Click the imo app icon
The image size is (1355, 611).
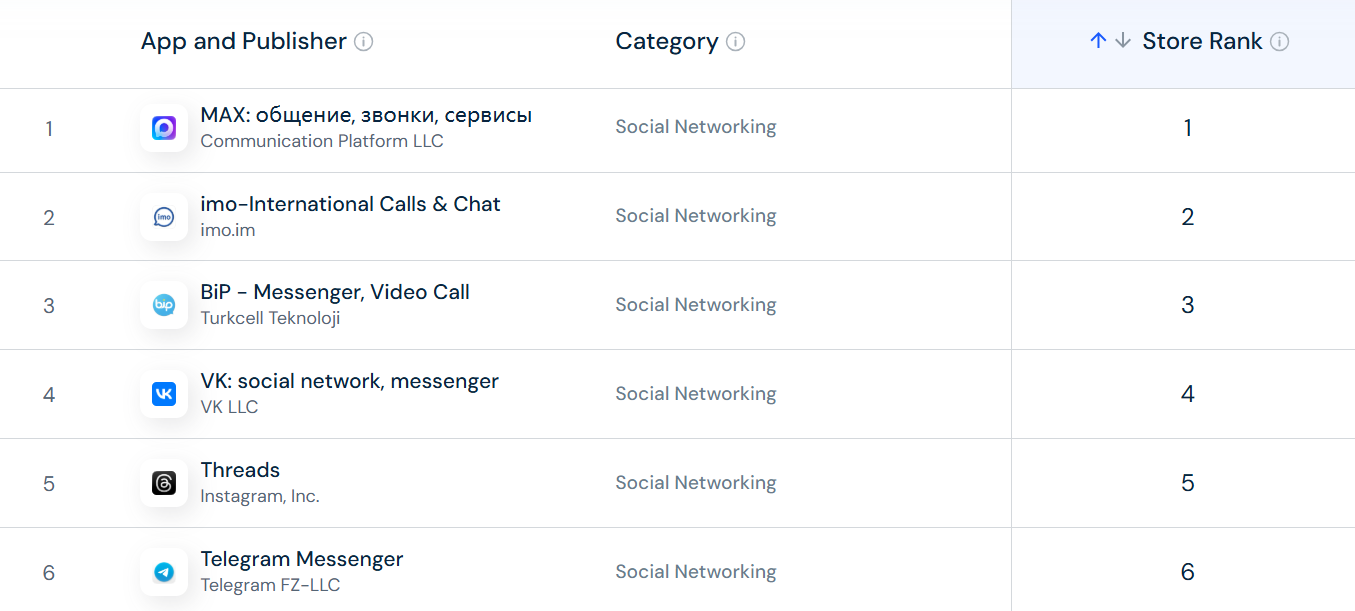164,217
